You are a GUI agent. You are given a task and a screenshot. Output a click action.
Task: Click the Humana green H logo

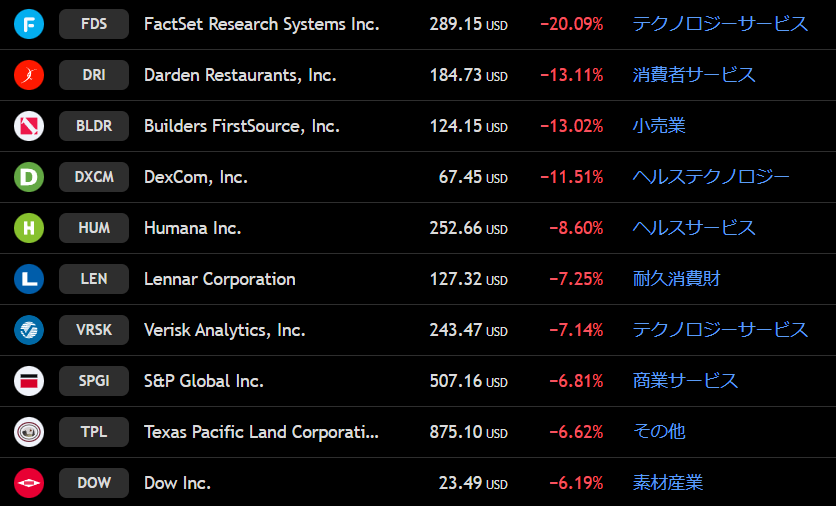coord(29,228)
